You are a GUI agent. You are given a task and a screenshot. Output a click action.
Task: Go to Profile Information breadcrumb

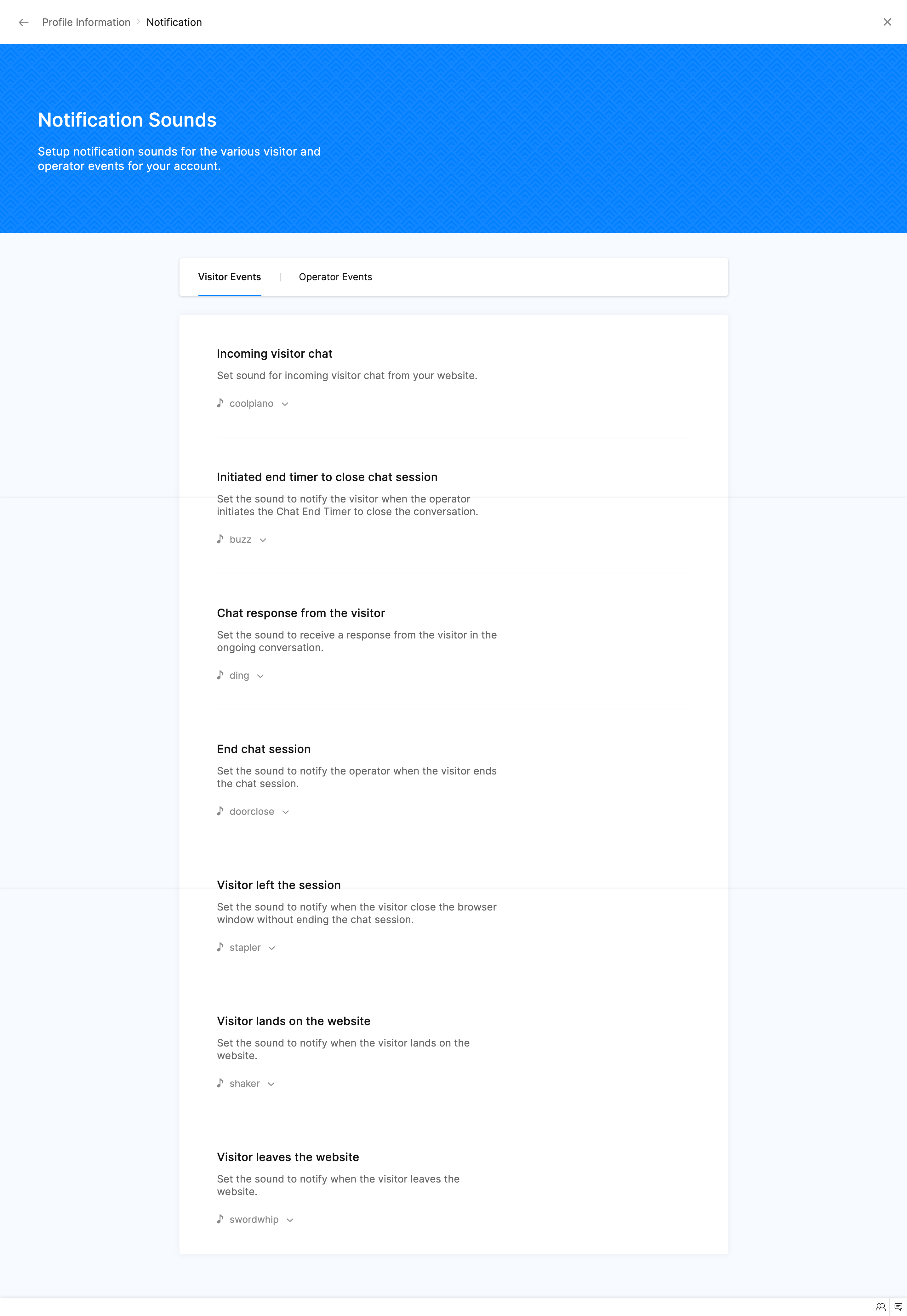[x=86, y=22]
